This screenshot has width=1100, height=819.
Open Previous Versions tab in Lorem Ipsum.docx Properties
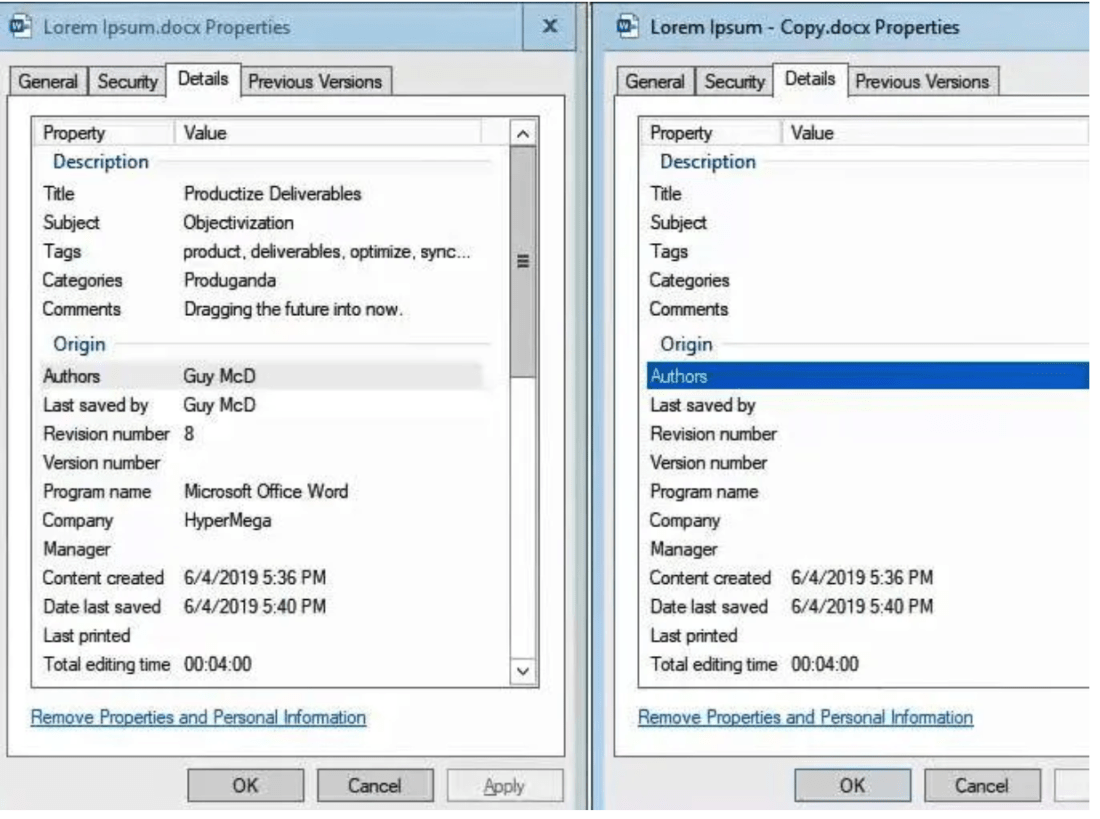tap(315, 81)
